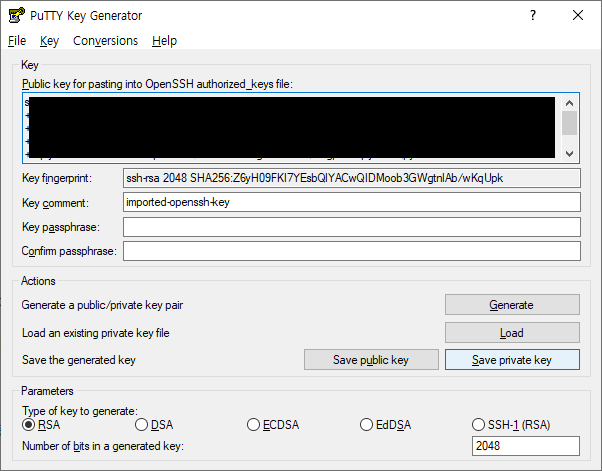This screenshot has height=471, width=602.
Task: Click the 'Confirm passphrase:' label
Action: [69, 251]
